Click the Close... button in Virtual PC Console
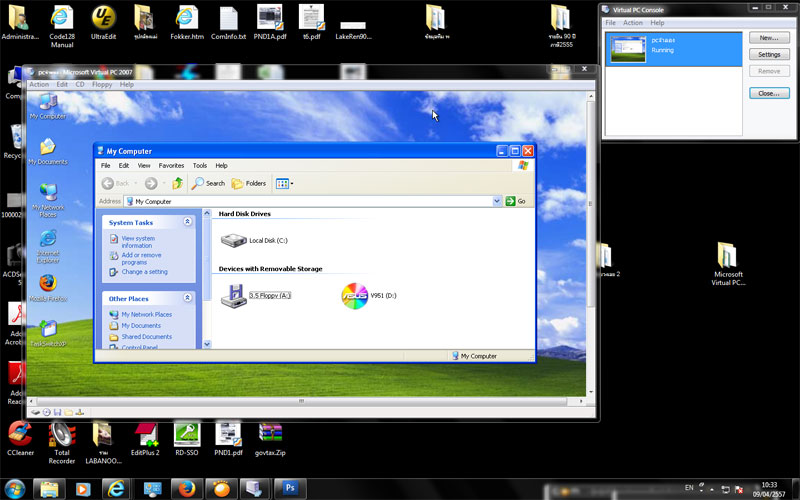The image size is (800, 500). [769, 93]
